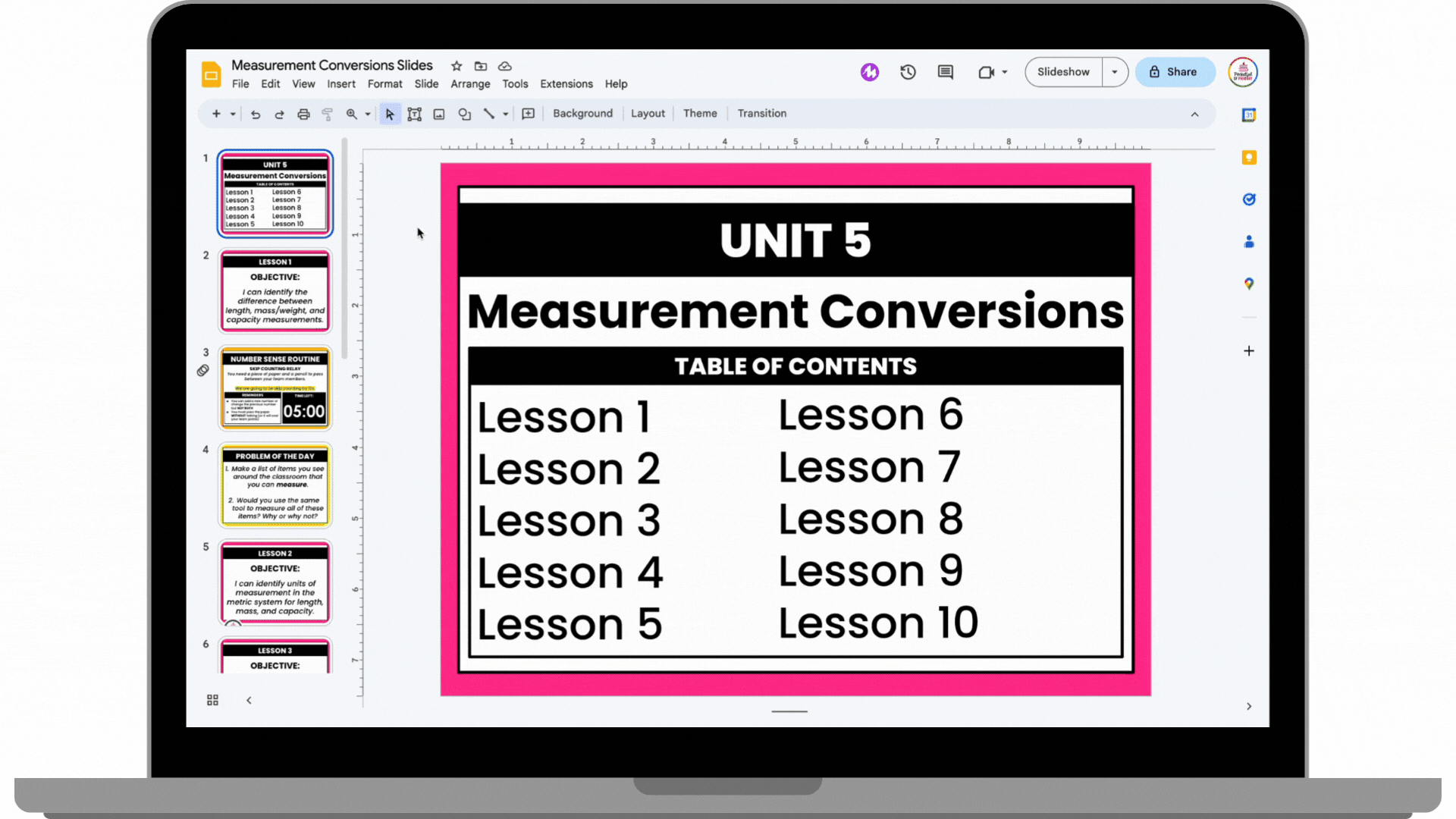Click the Print icon
The width and height of the screenshot is (1456, 819).
click(303, 115)
